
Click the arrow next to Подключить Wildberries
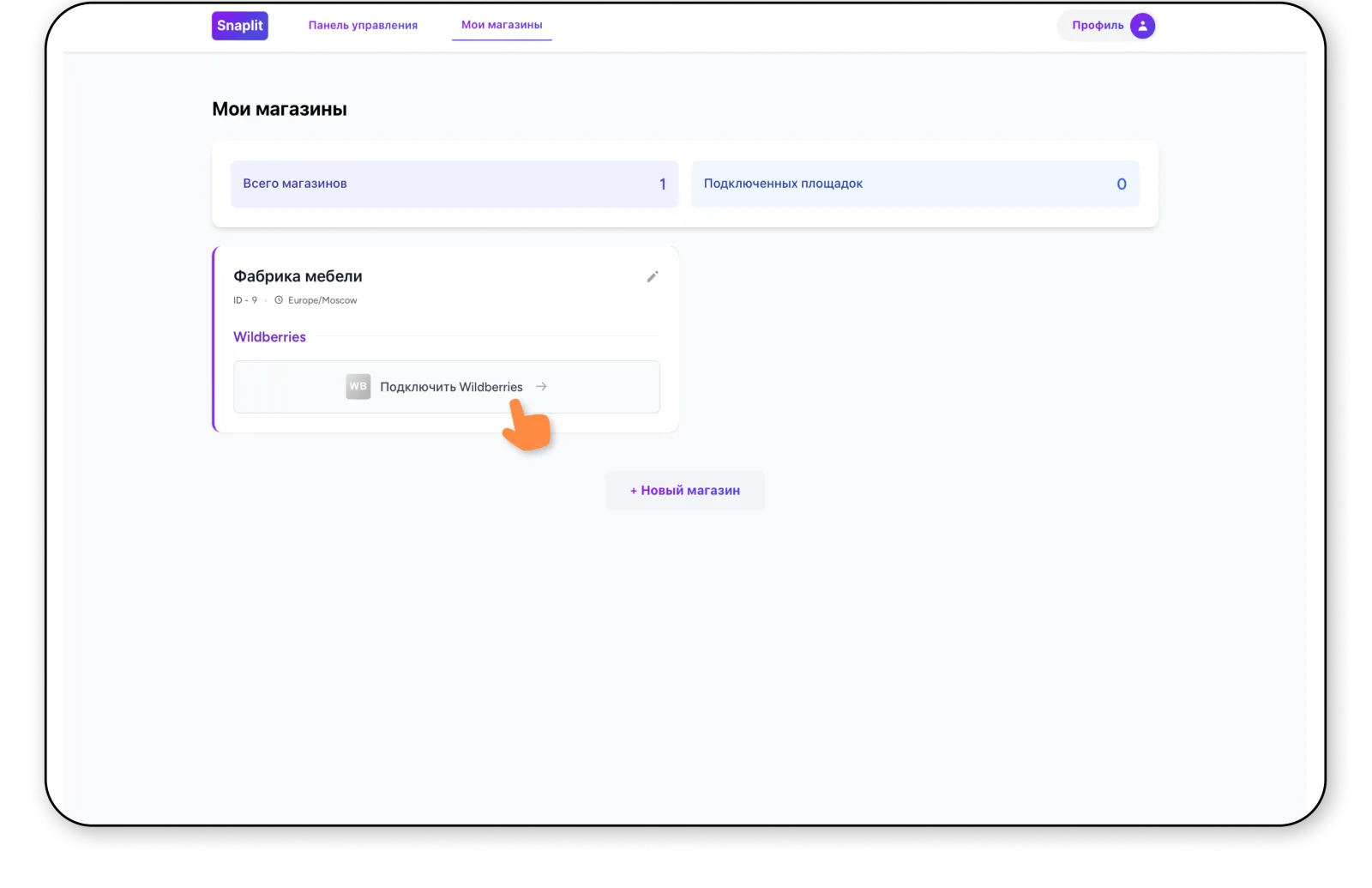(x=541, y=387)
